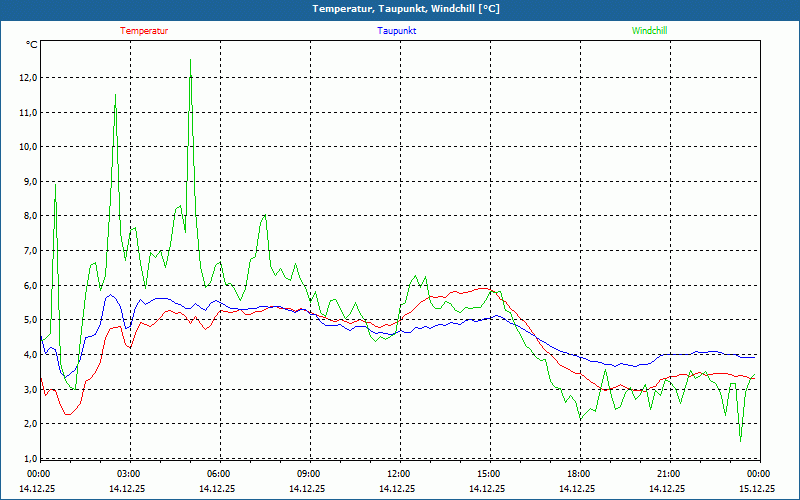
Task: Click the blue Taupunkt legend label
Action: (x=397, y=31)
